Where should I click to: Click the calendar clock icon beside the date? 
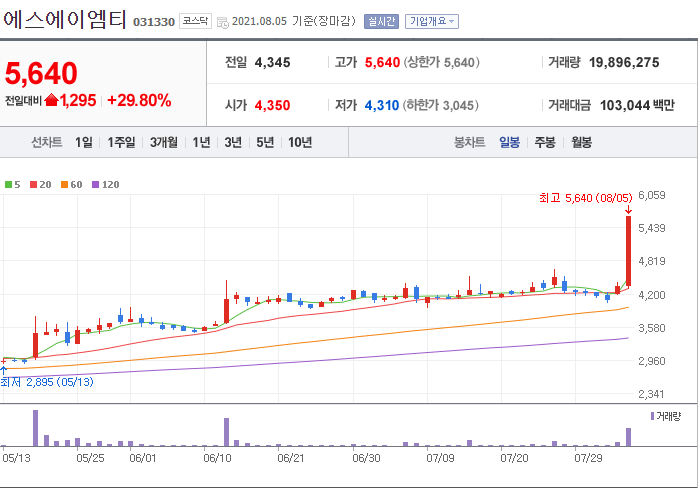pos(223,22)
